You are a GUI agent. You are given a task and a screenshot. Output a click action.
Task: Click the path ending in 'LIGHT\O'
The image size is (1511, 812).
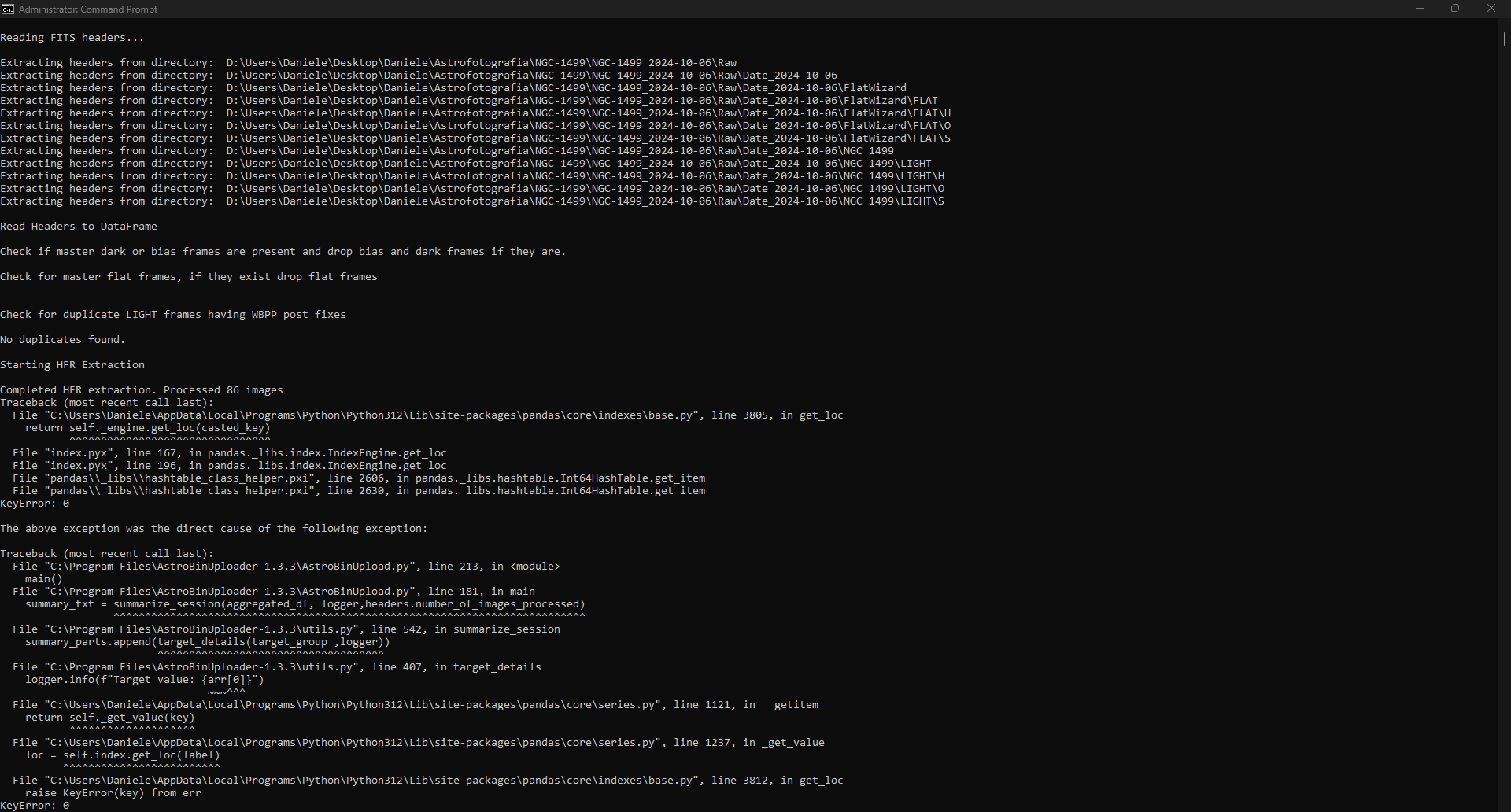point(586,189)
